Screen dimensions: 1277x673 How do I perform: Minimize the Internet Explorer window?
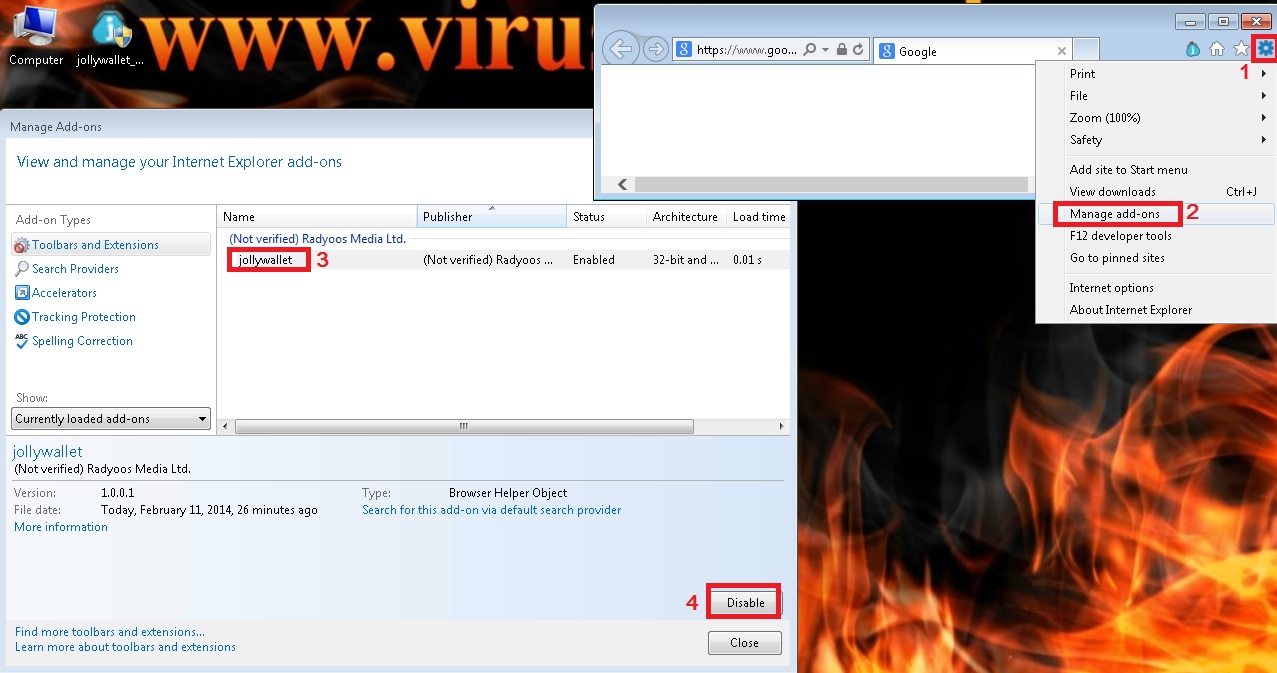point(1189,21)
